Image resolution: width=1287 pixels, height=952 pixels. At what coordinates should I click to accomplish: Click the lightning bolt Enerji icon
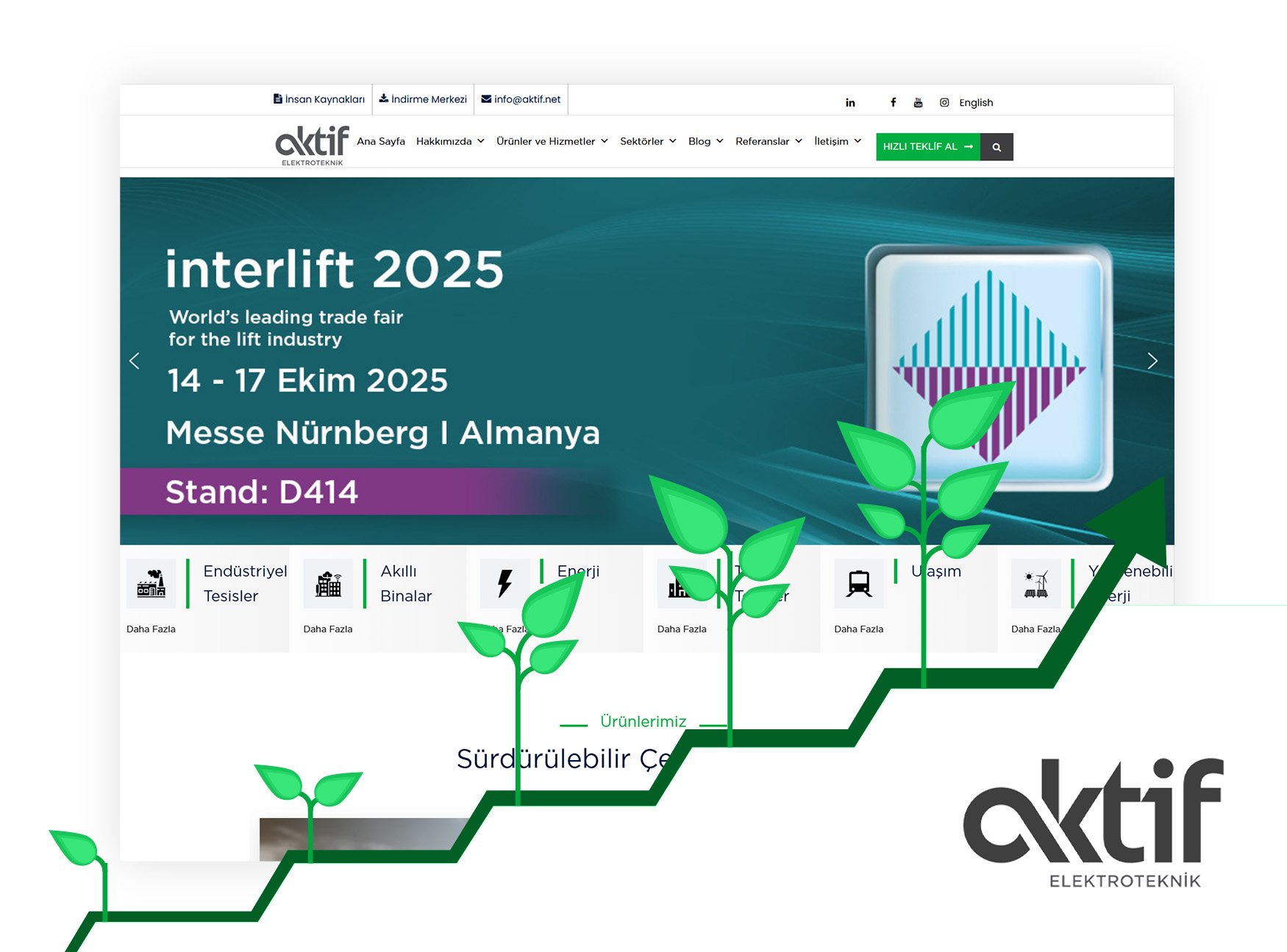(505, 584)
